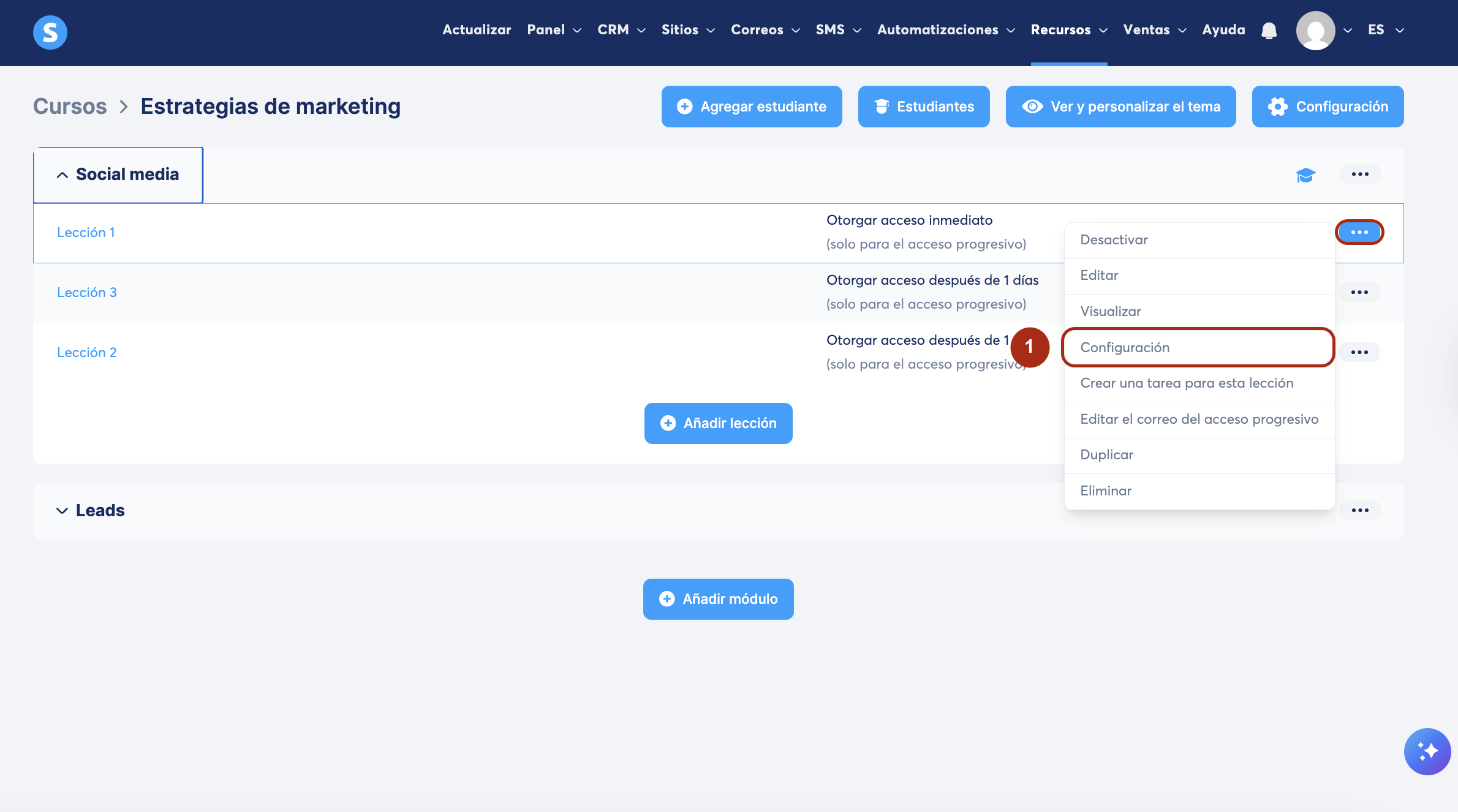Open the Lección 2 link
1458x812 pixels.
click(x=86, y=353)
